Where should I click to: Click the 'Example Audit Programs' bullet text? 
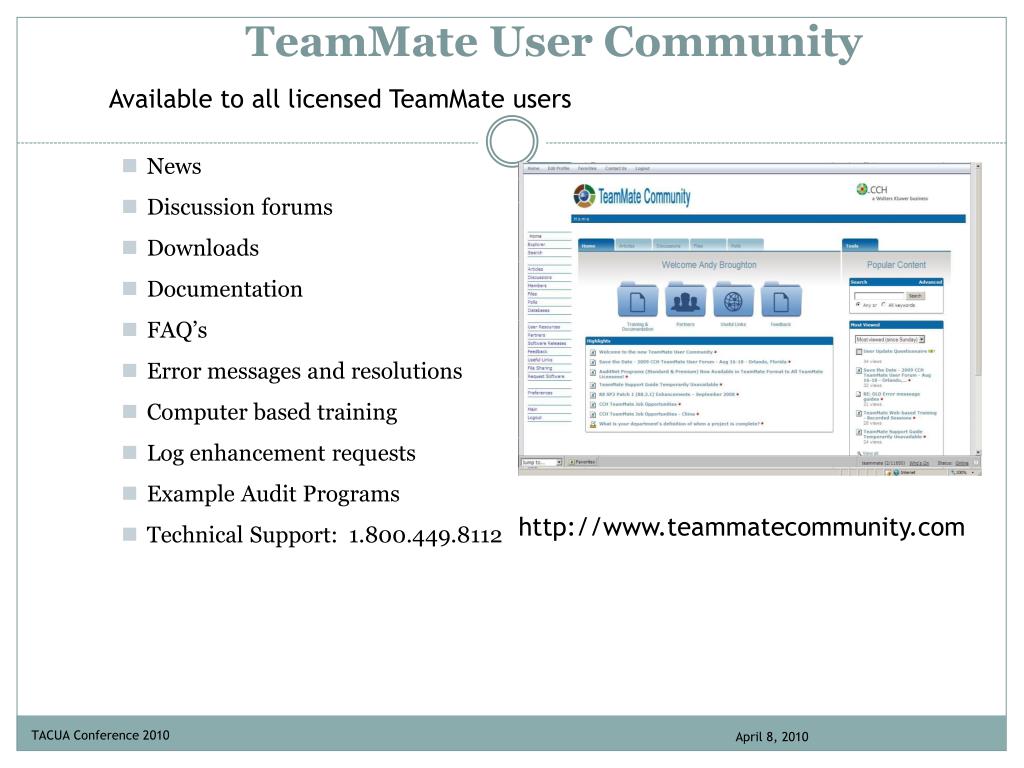click(x=273, y=494)
